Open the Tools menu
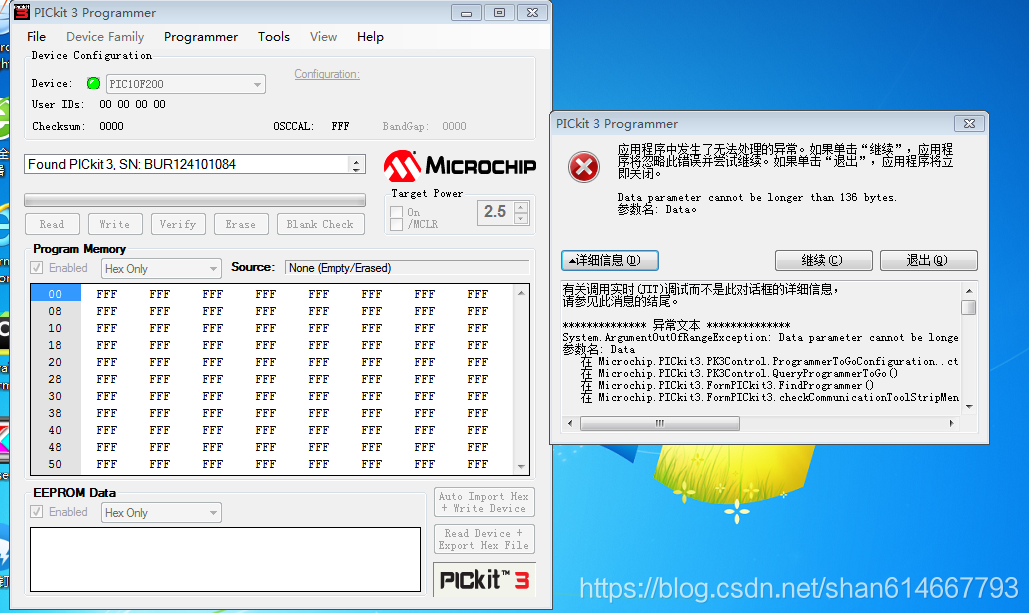Screen dimensions: 1029x613 click(x=274, y=37)
